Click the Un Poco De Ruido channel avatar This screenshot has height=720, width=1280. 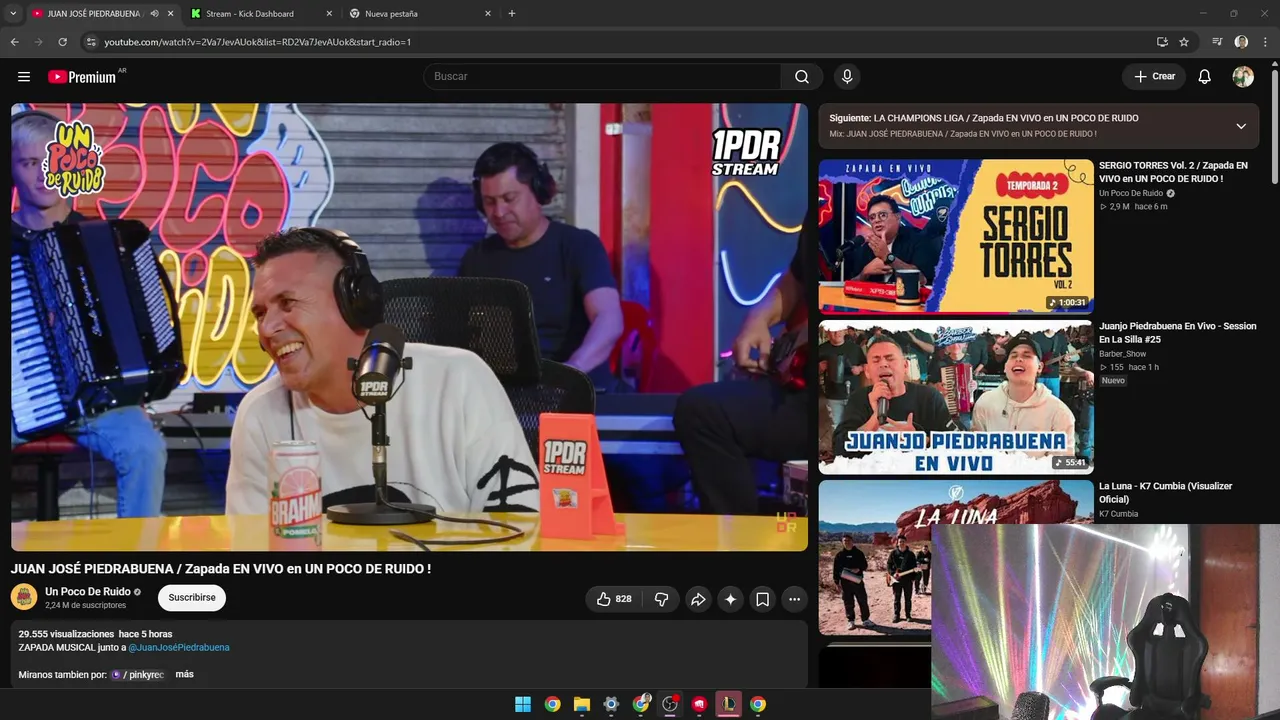(24, 597)
